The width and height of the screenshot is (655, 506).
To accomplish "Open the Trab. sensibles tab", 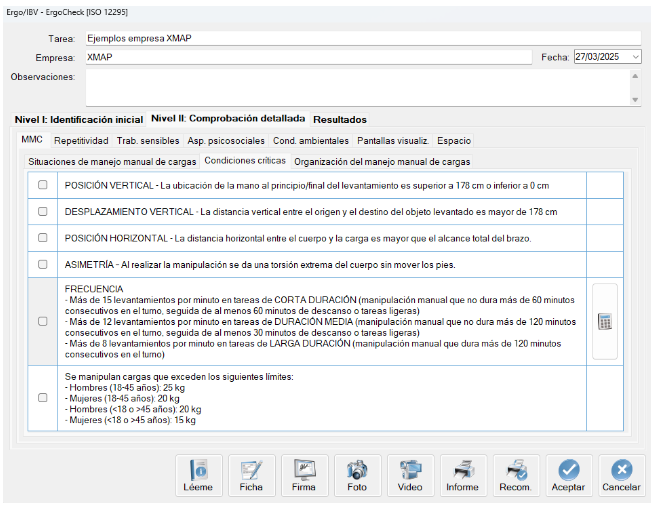I will 148,141.
